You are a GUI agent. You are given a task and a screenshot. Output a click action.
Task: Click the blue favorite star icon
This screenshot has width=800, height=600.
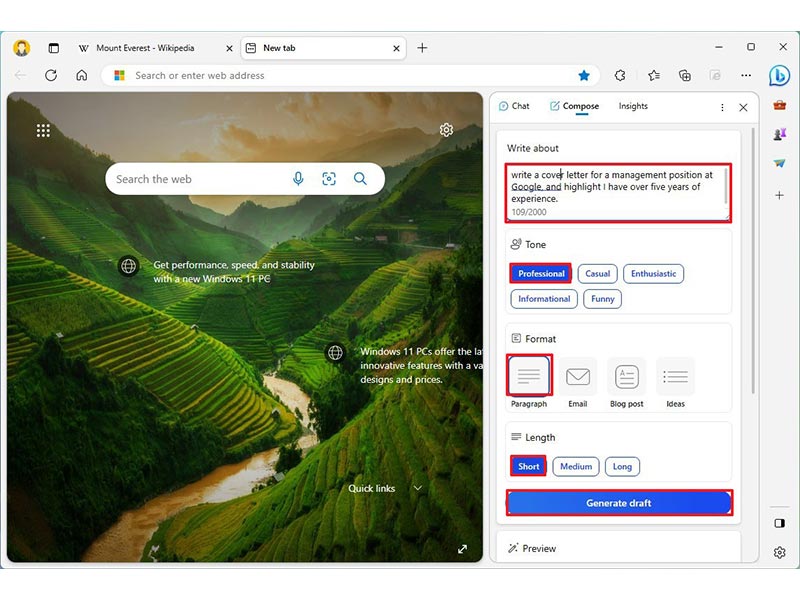[x=584, y=76]
